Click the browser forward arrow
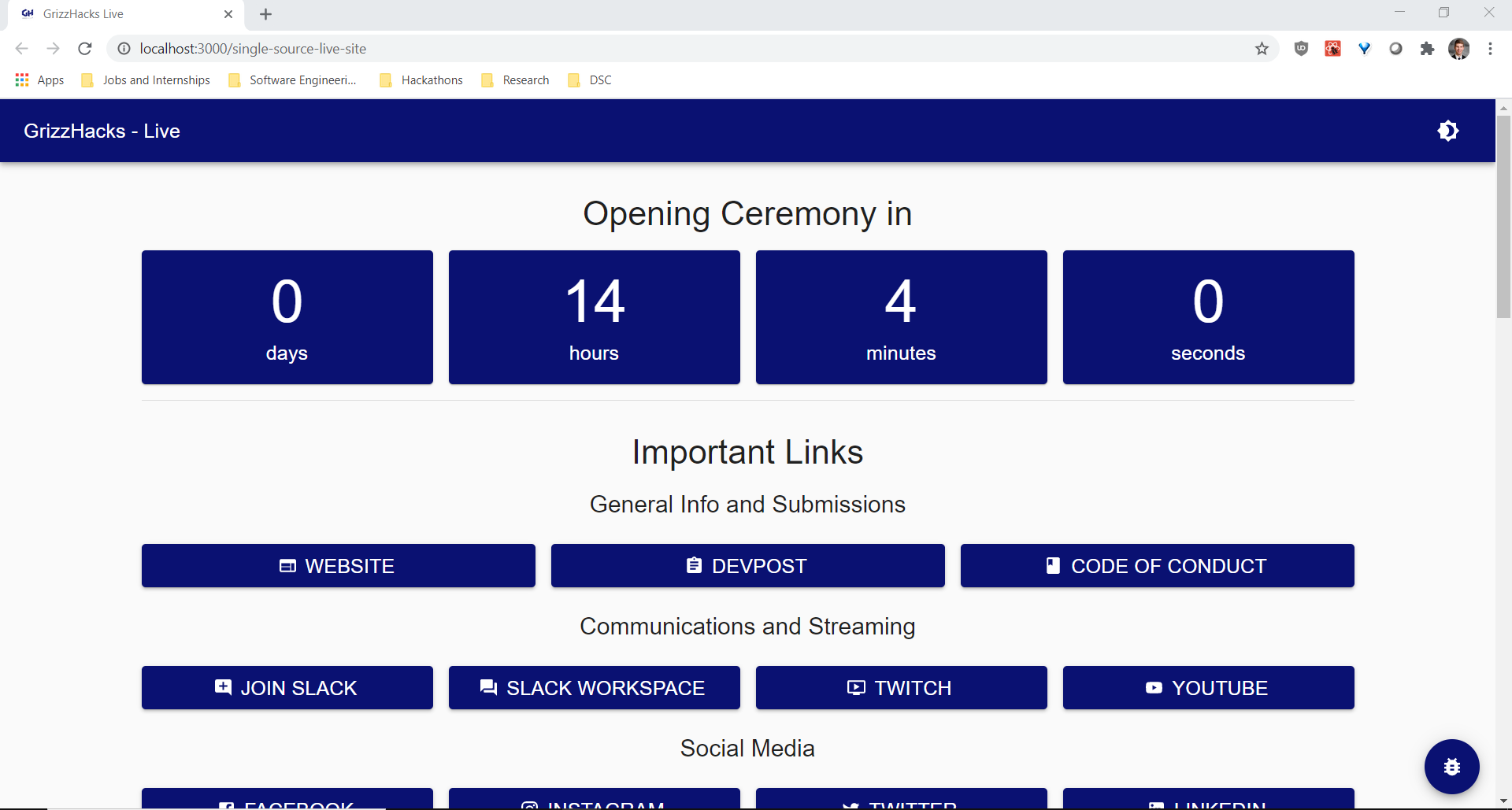Viewport: 1512px width, 810px height. coord(53,49)
